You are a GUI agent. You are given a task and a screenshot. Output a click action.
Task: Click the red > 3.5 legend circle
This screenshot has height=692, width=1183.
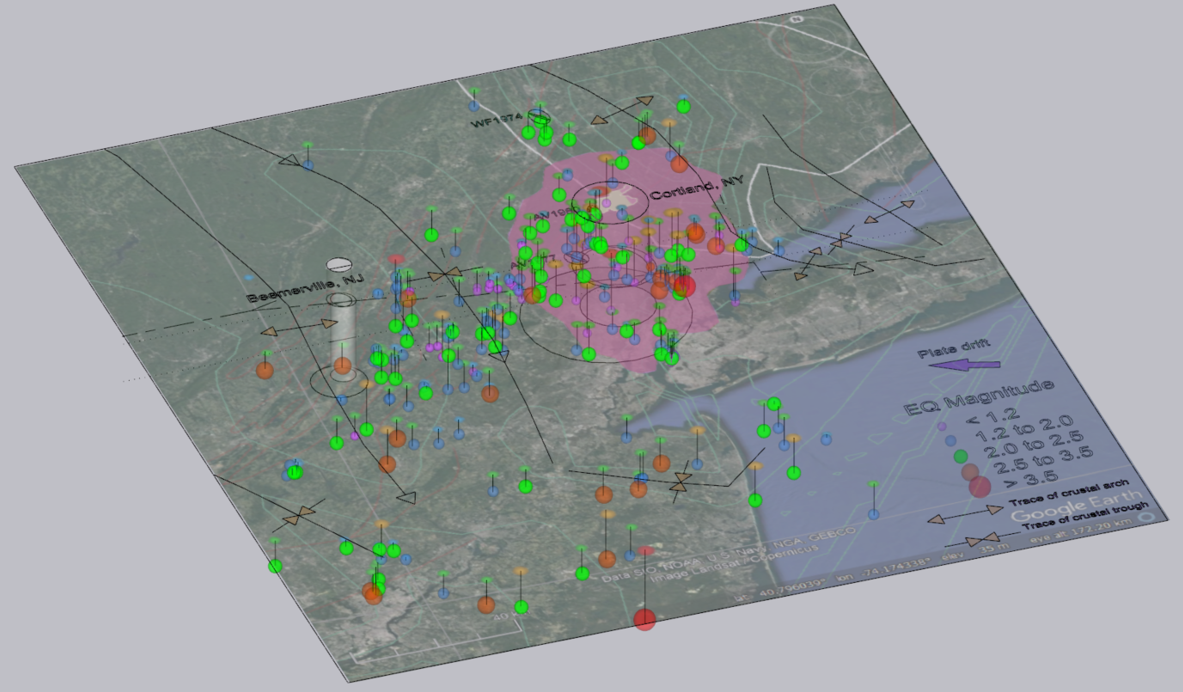coord(980,487)
